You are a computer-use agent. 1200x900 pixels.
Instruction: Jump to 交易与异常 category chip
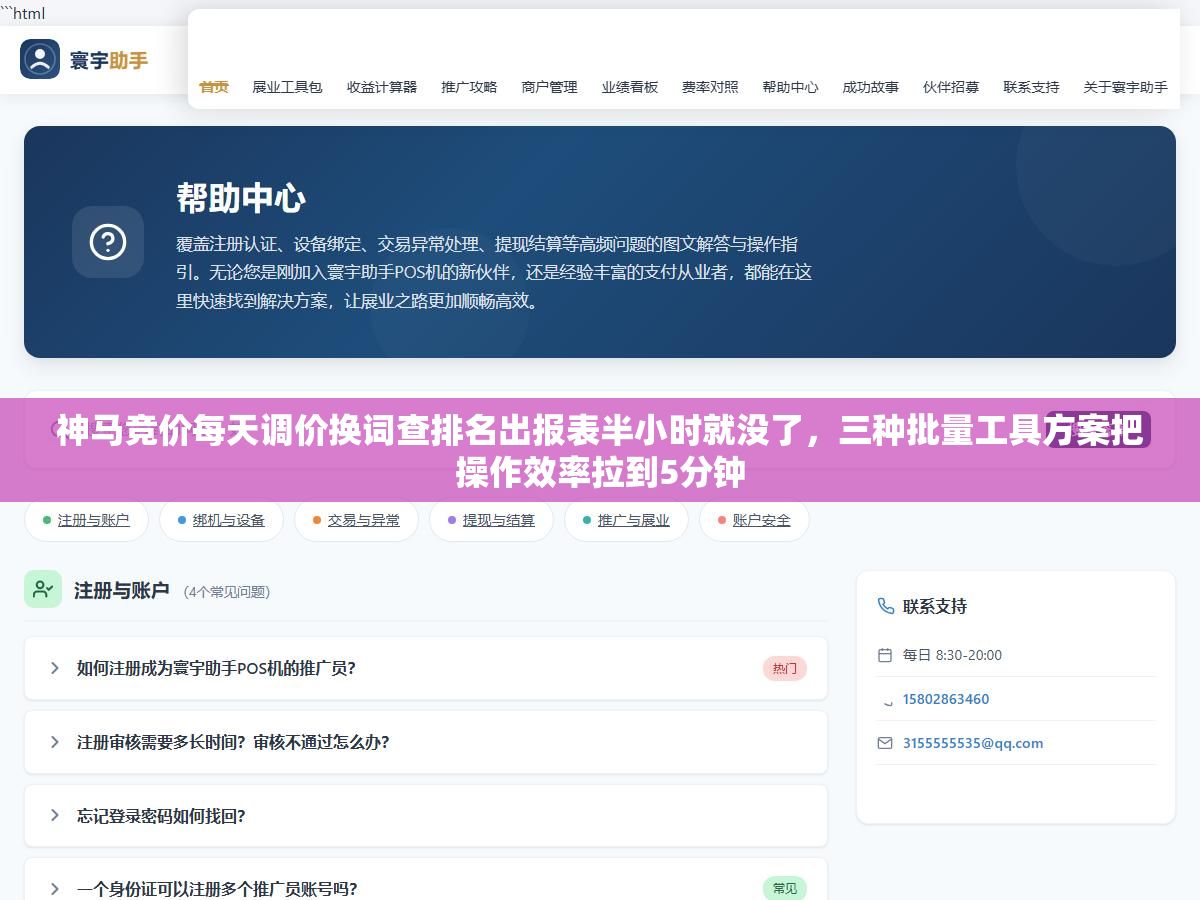356,520
